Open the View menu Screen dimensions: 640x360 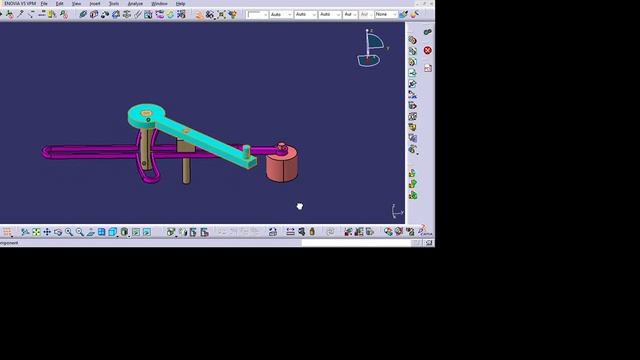pos(76,4)
